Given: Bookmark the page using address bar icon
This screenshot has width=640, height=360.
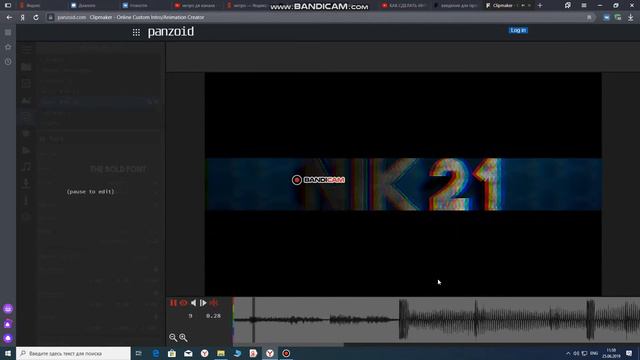Looking at the screenshot, I should (x=589, y=18).
